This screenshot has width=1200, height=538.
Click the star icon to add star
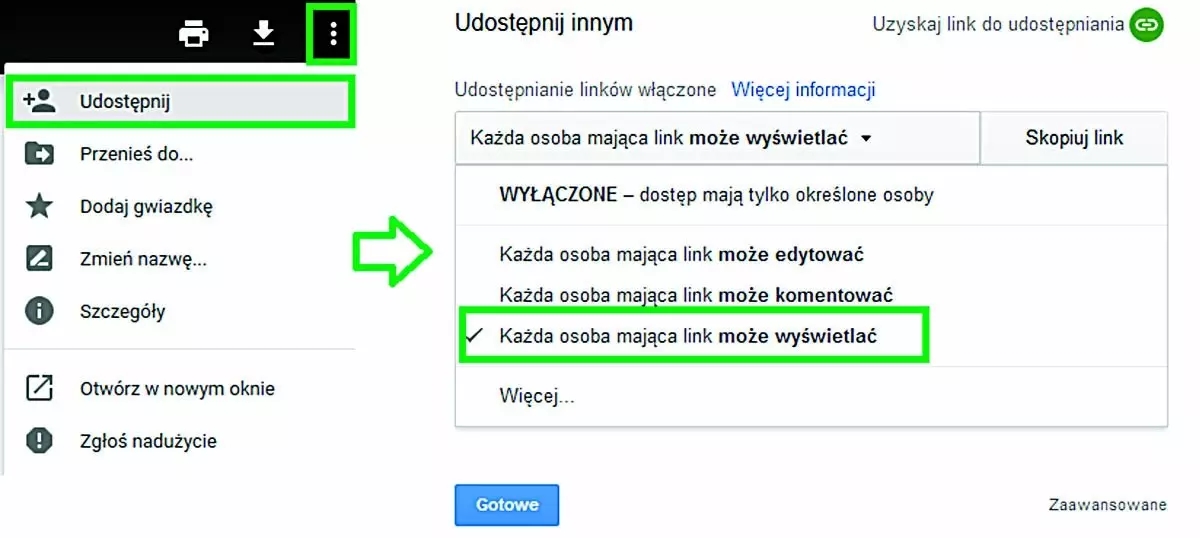(39, 207)
